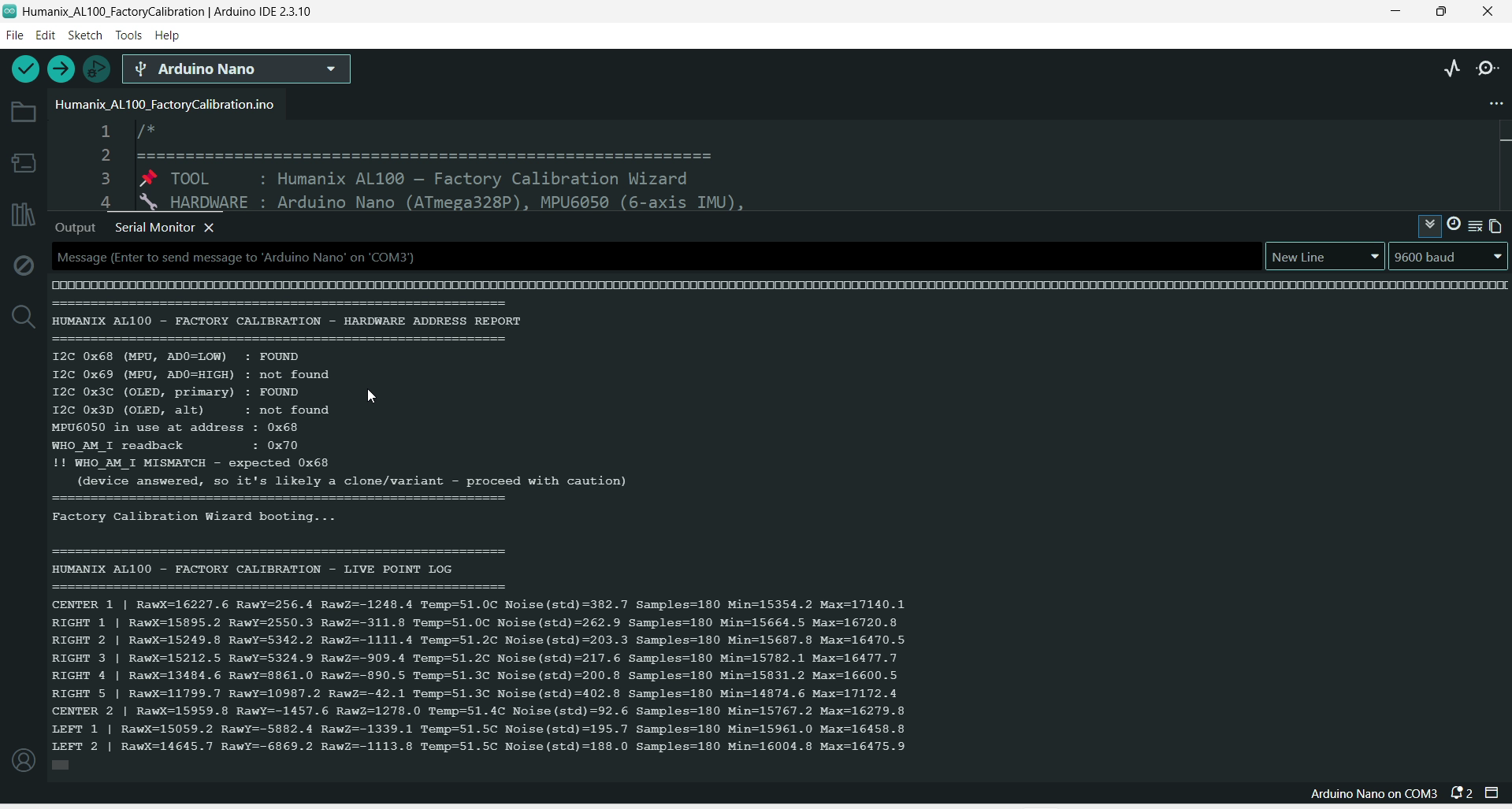1512x809 pixels.
Task: Open notifications bell in status bar
Action: coord(1462,794)
